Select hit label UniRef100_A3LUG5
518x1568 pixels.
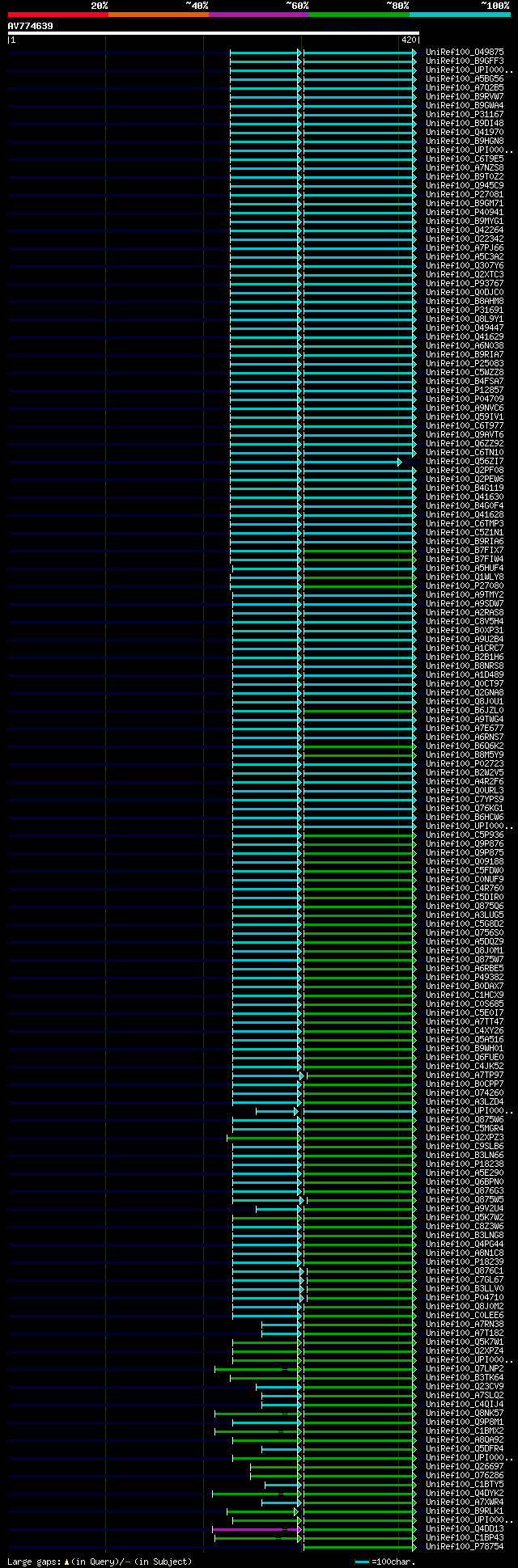click(x=465, y=915)
